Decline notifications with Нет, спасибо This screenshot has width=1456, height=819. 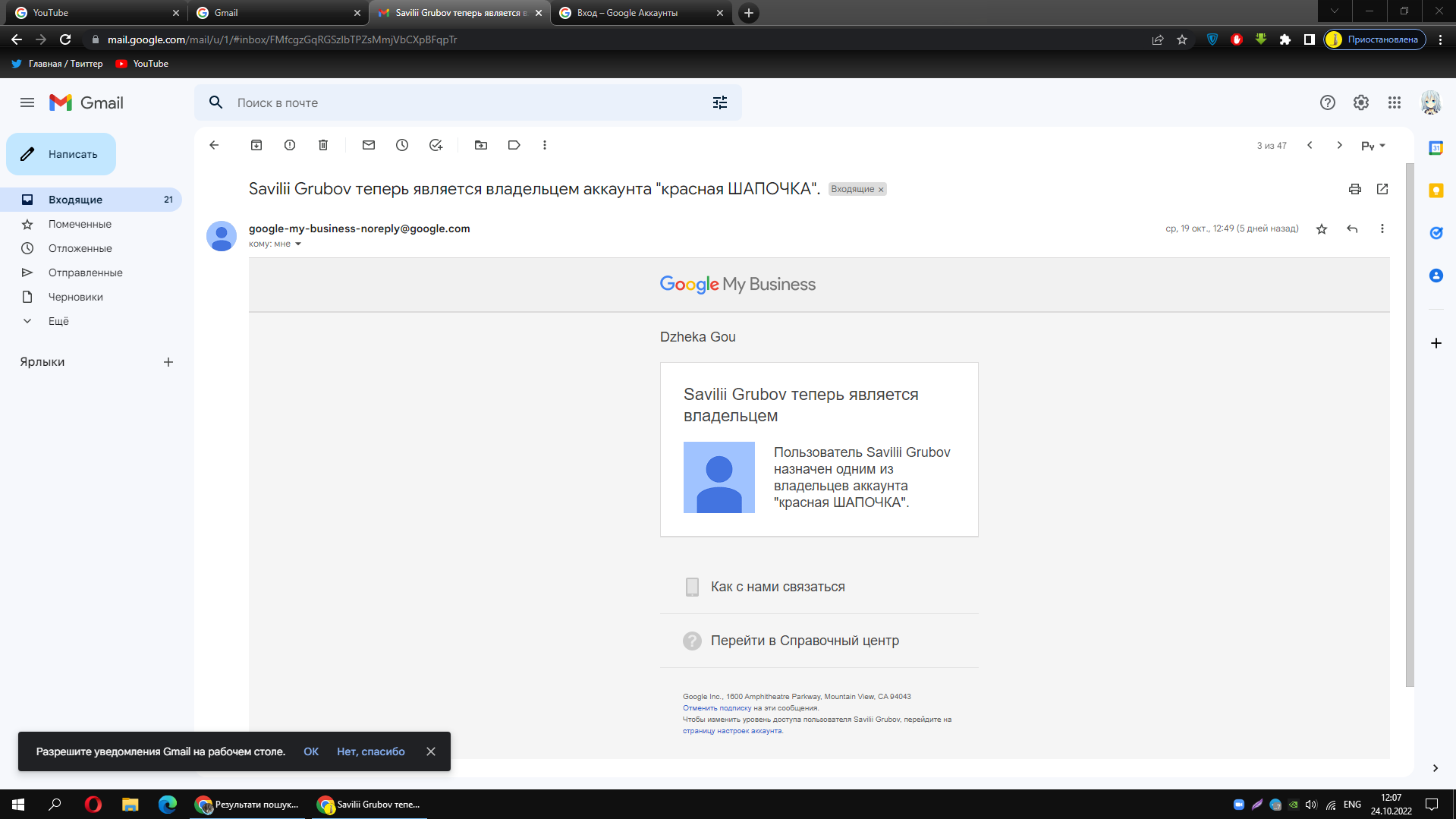[371, 751]
